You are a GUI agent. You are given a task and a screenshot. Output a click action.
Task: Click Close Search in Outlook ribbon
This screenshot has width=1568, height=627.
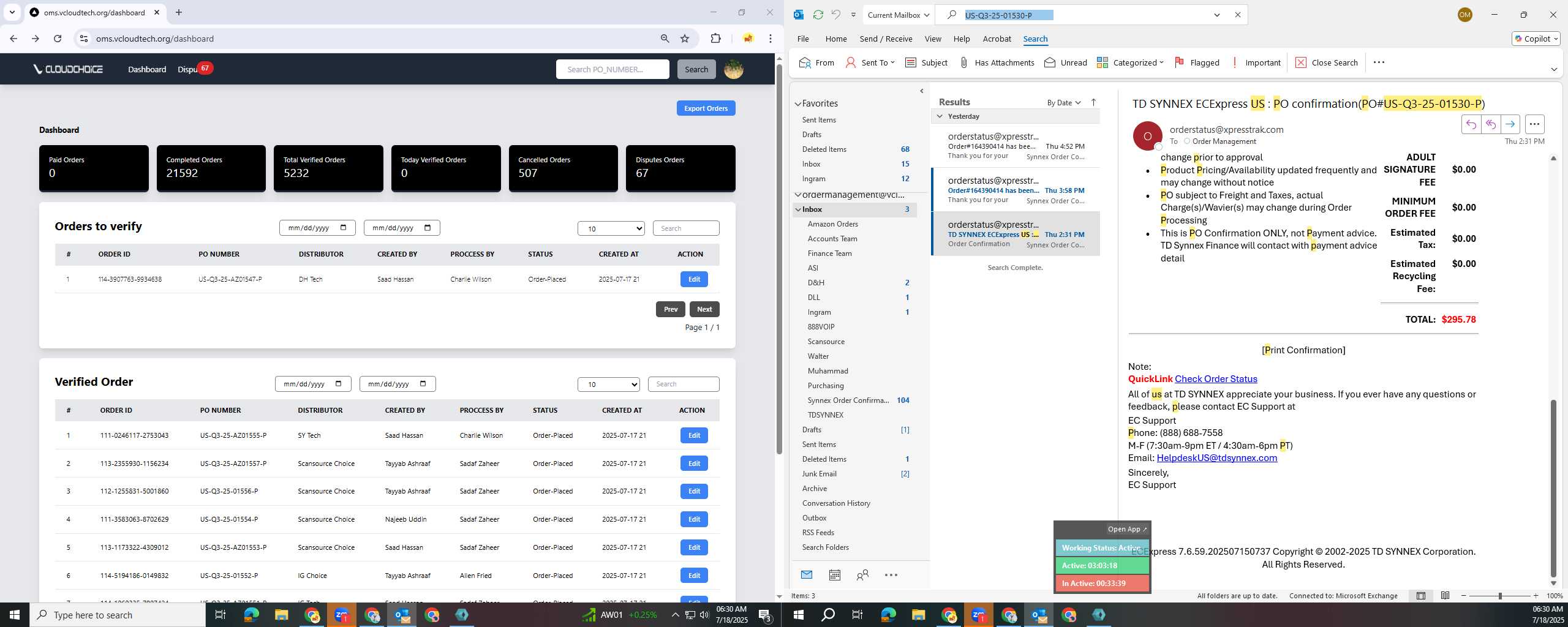1327,62
